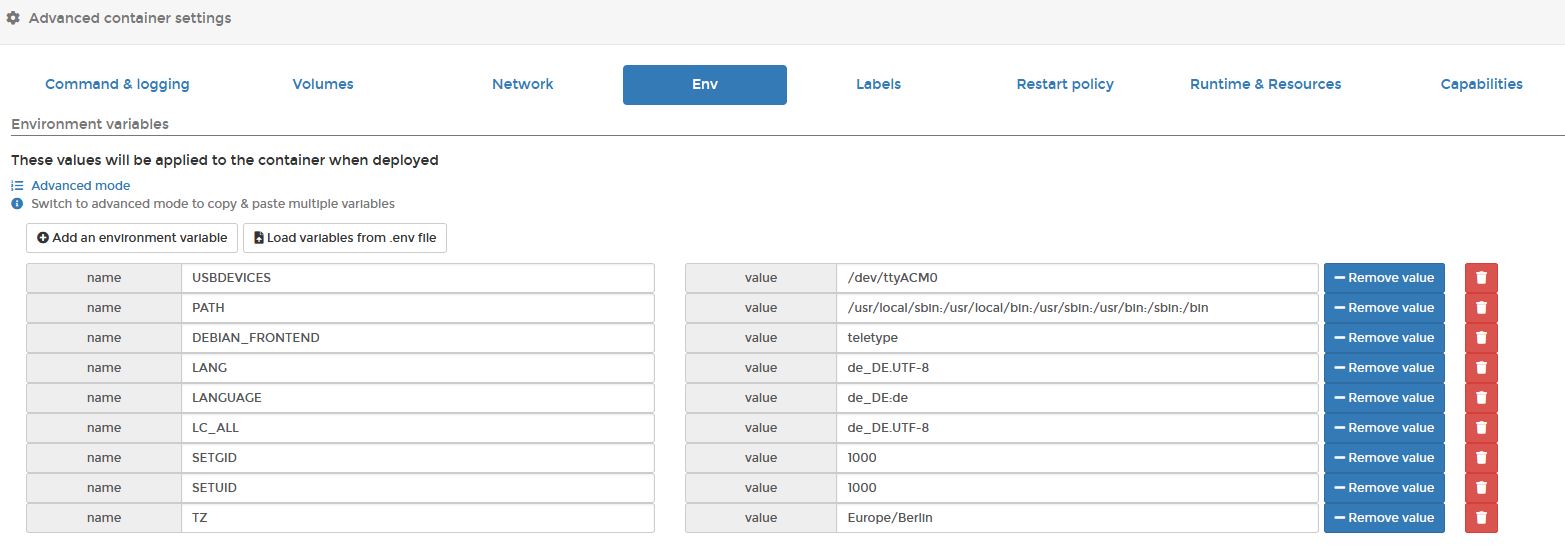
Task: Go to the Restart policy tab
Action: pyautogui.click(x=1065, y=85)
